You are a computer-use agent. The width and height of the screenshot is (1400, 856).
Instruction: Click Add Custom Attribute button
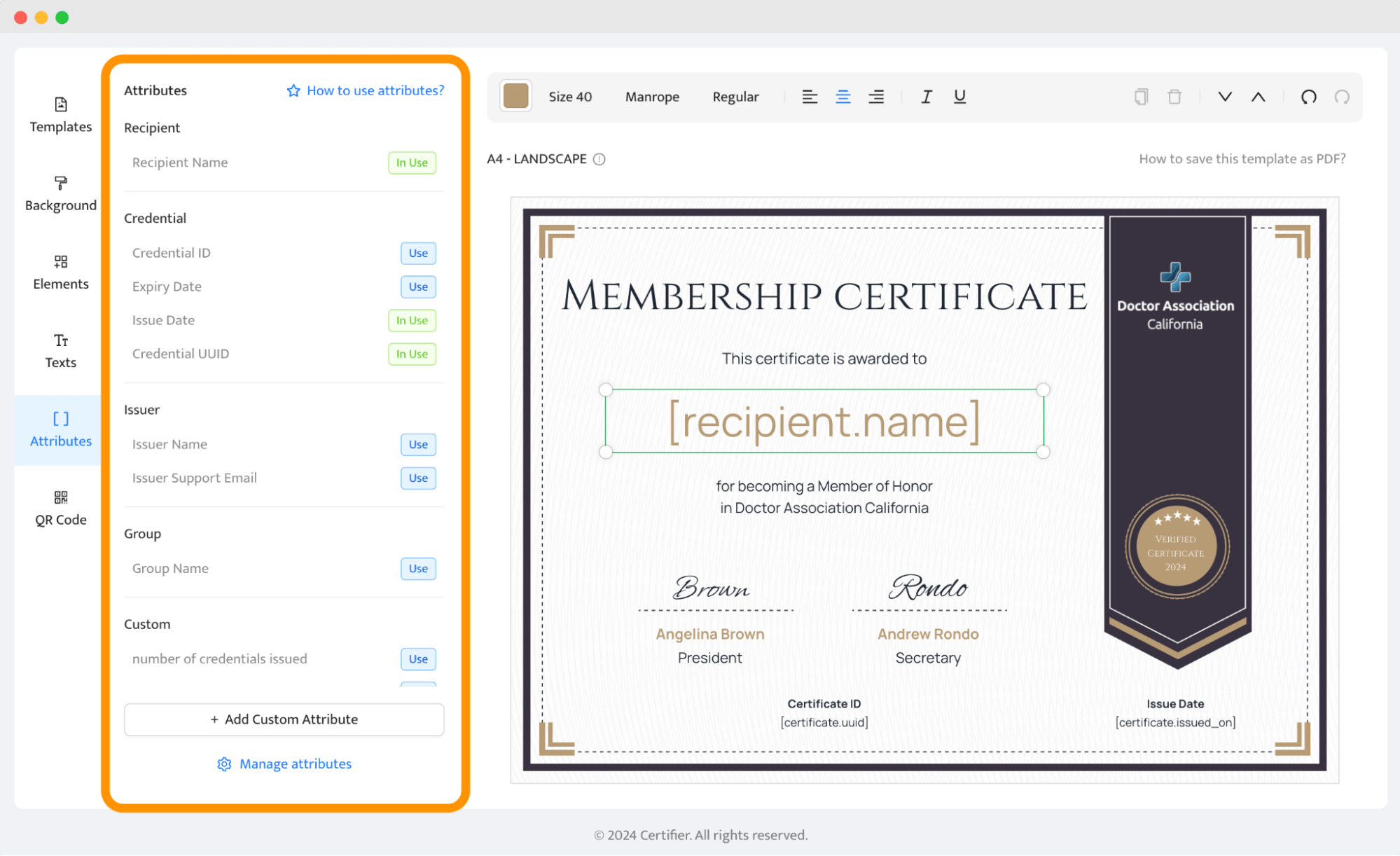(284, 719)
